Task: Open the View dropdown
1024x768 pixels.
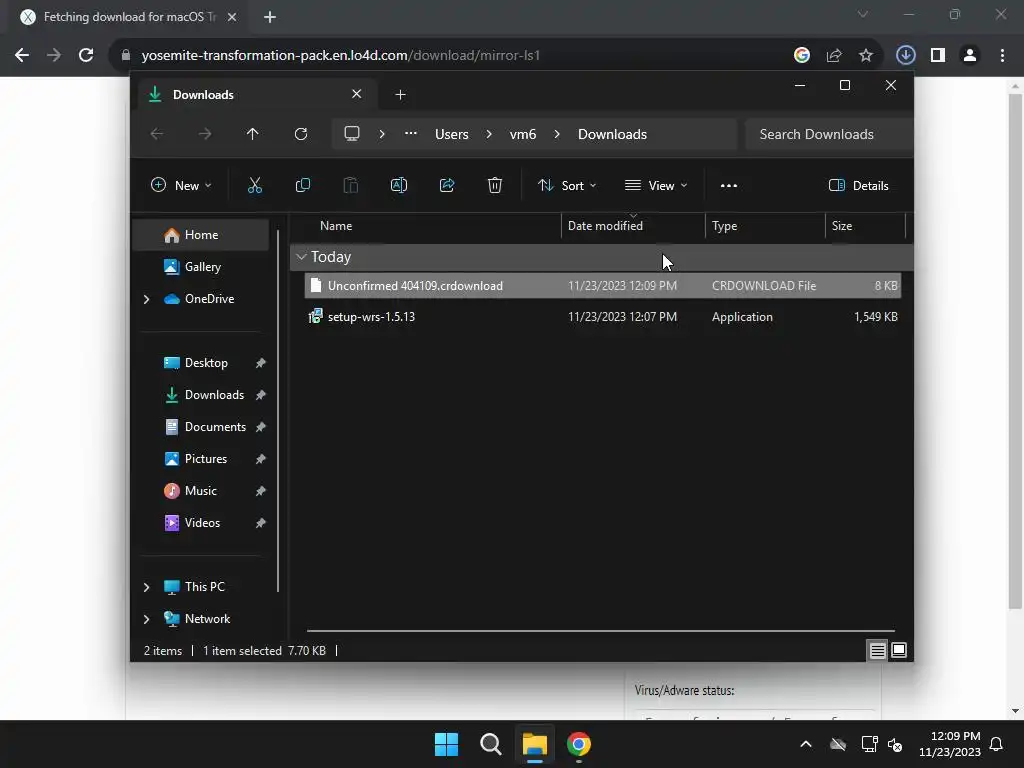Action: click(x=656, y=185)
